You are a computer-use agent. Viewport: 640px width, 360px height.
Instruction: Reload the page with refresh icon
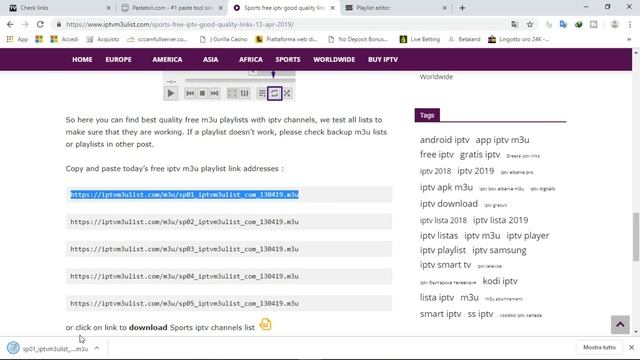(x=40, y=24)
